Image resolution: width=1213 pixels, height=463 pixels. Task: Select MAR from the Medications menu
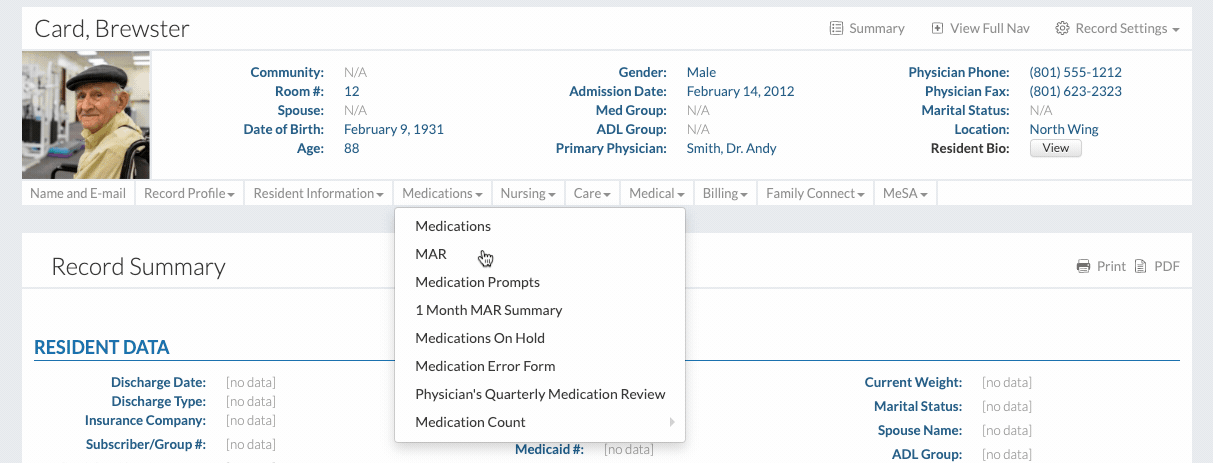(431, 254)
